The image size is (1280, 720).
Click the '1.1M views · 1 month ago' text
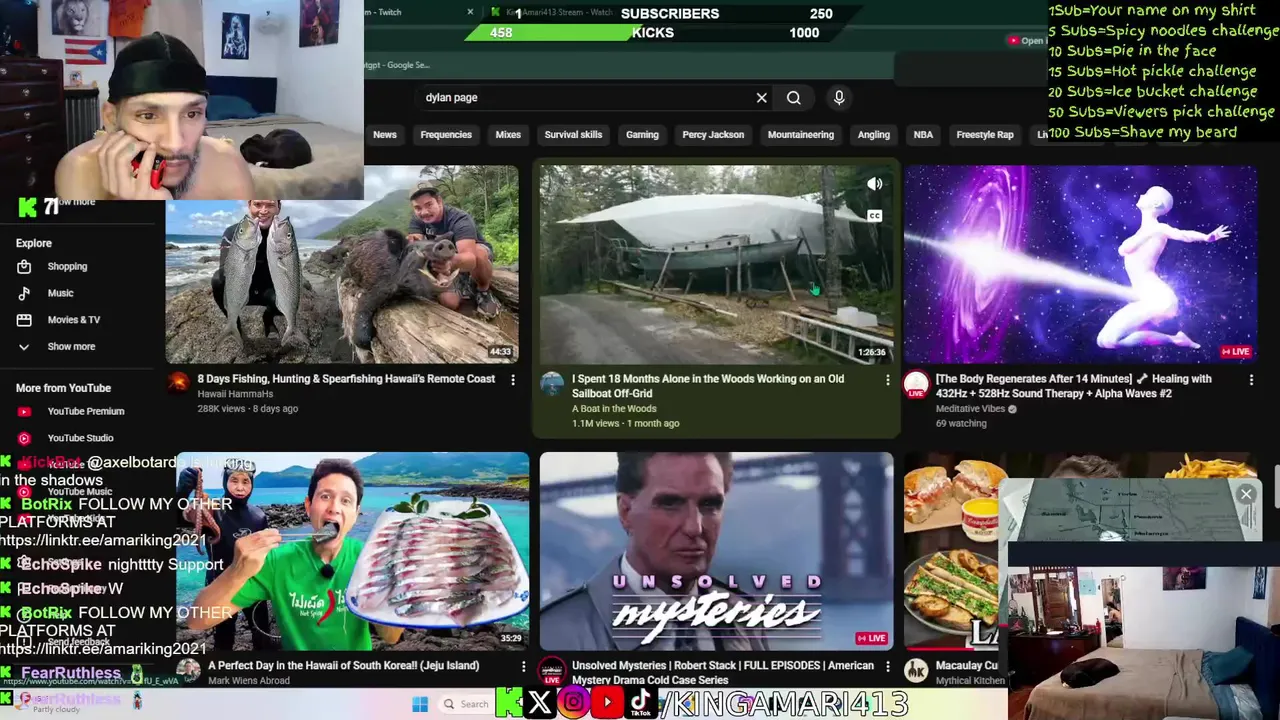(x=625, y=424)
